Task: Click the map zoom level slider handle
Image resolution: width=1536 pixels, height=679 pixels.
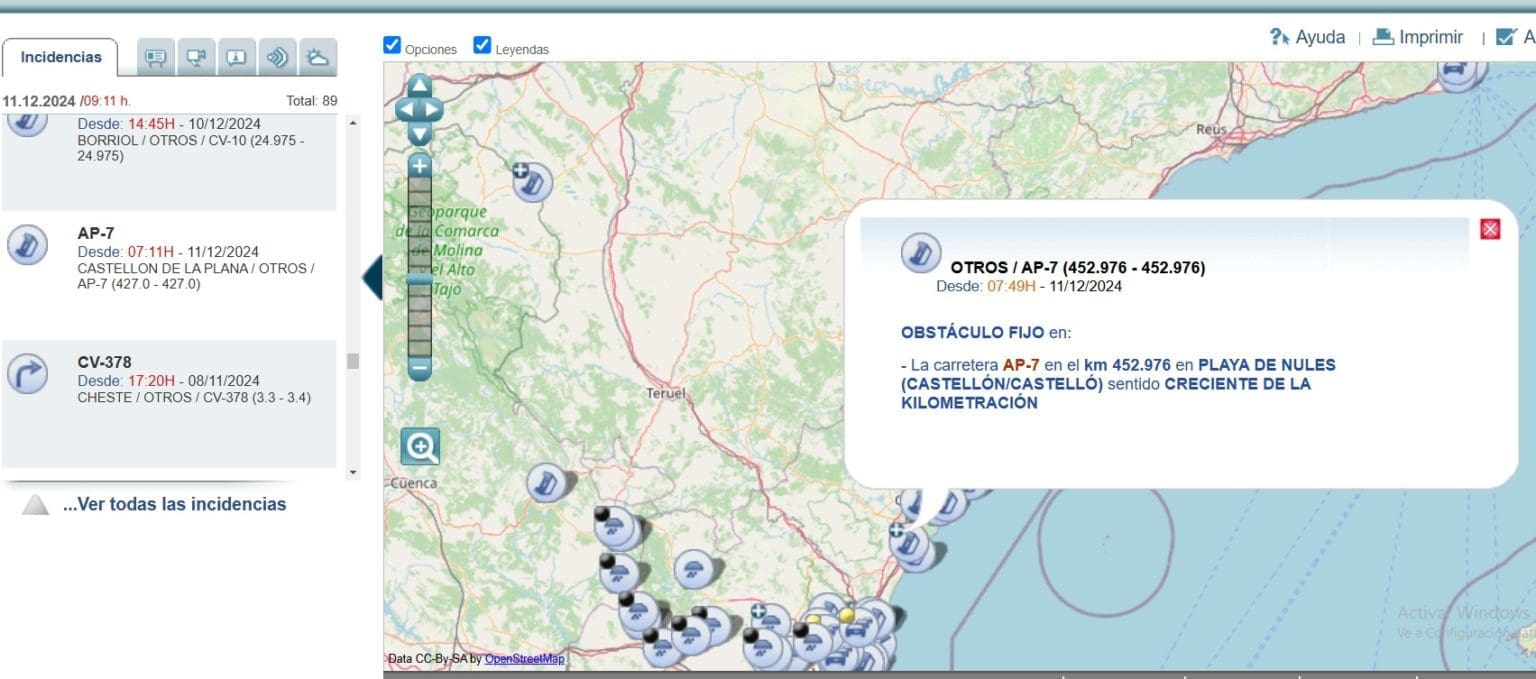Action: coord(420,279)
